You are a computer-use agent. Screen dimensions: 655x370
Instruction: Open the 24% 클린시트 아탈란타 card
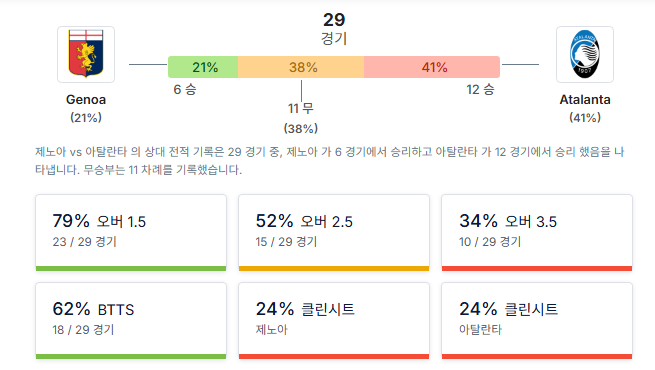(x=537, y=321)
